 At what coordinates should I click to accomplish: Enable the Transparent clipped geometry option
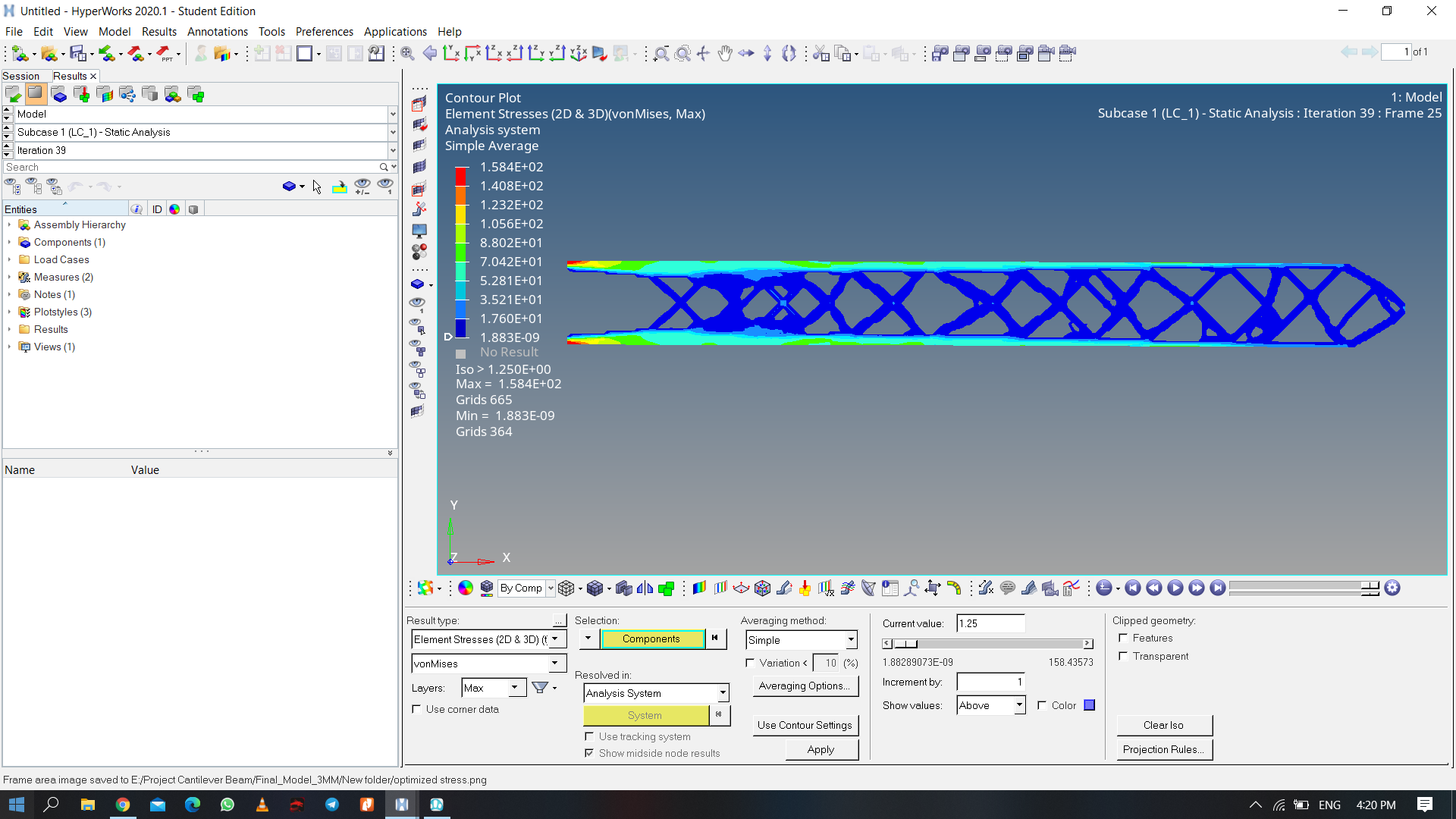(1123, 656)
